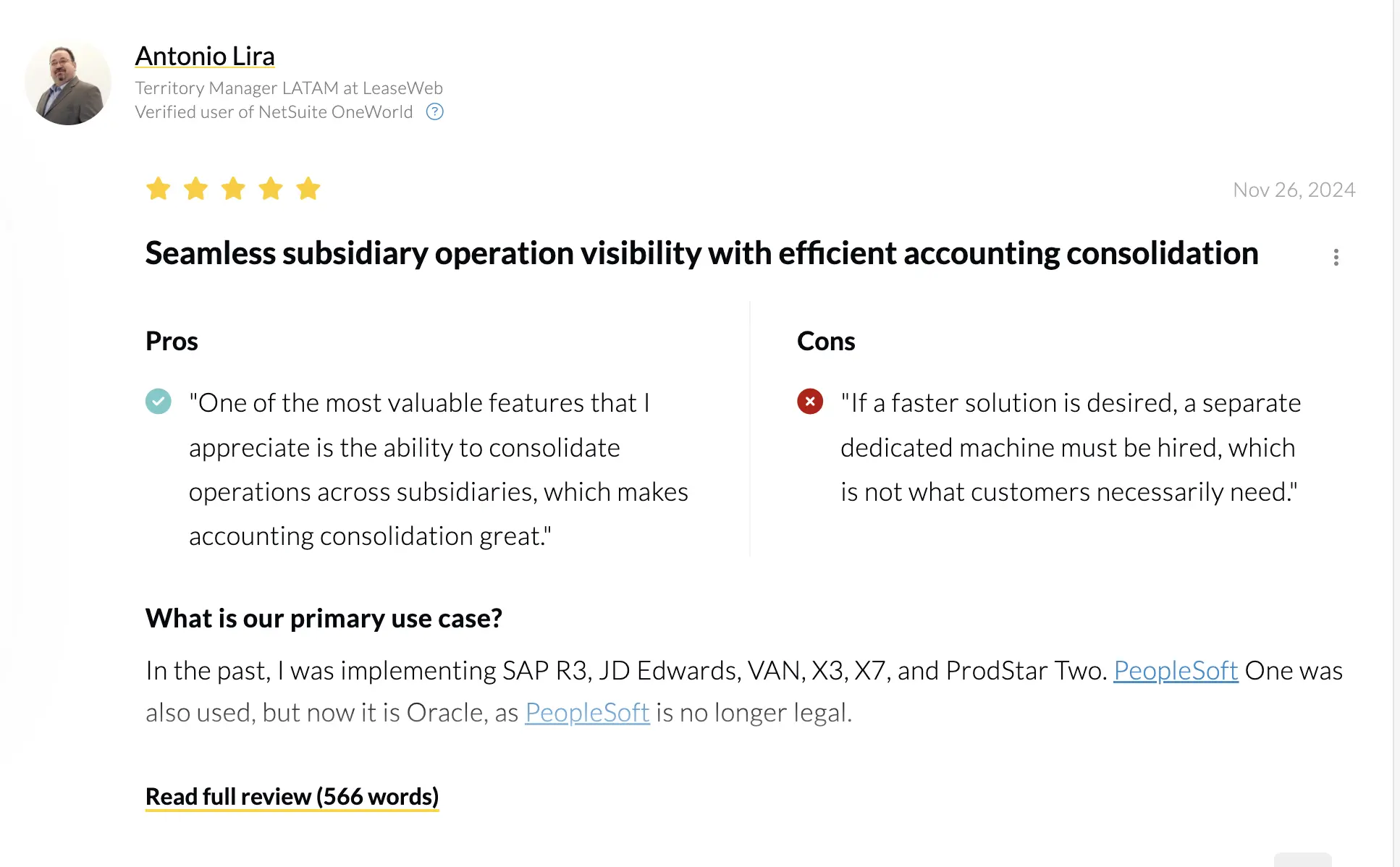Click the fourth rating star

pyautogui.click(x=270, y=189)
